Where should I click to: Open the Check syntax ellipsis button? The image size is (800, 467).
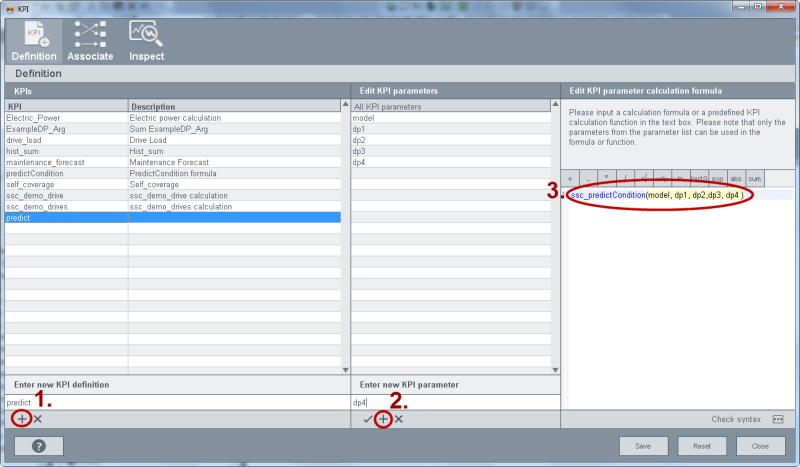click(778, 419)
